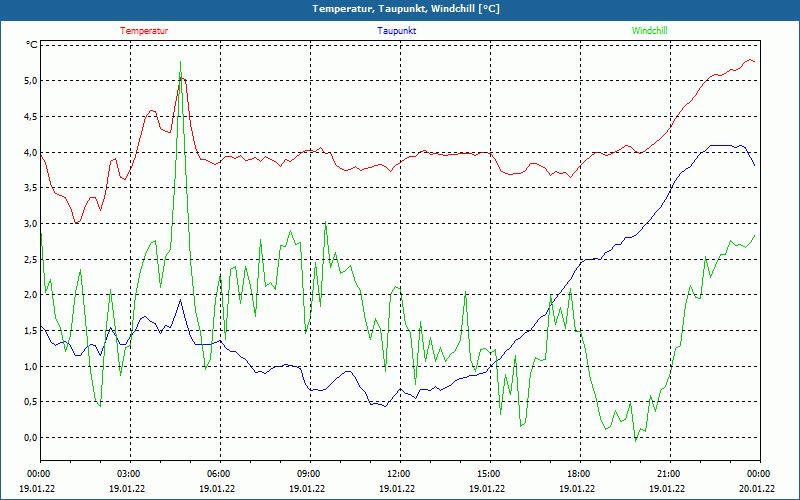Click the green Windchill legend label
This screenshot has width=800, height=500.
[649, 31]
